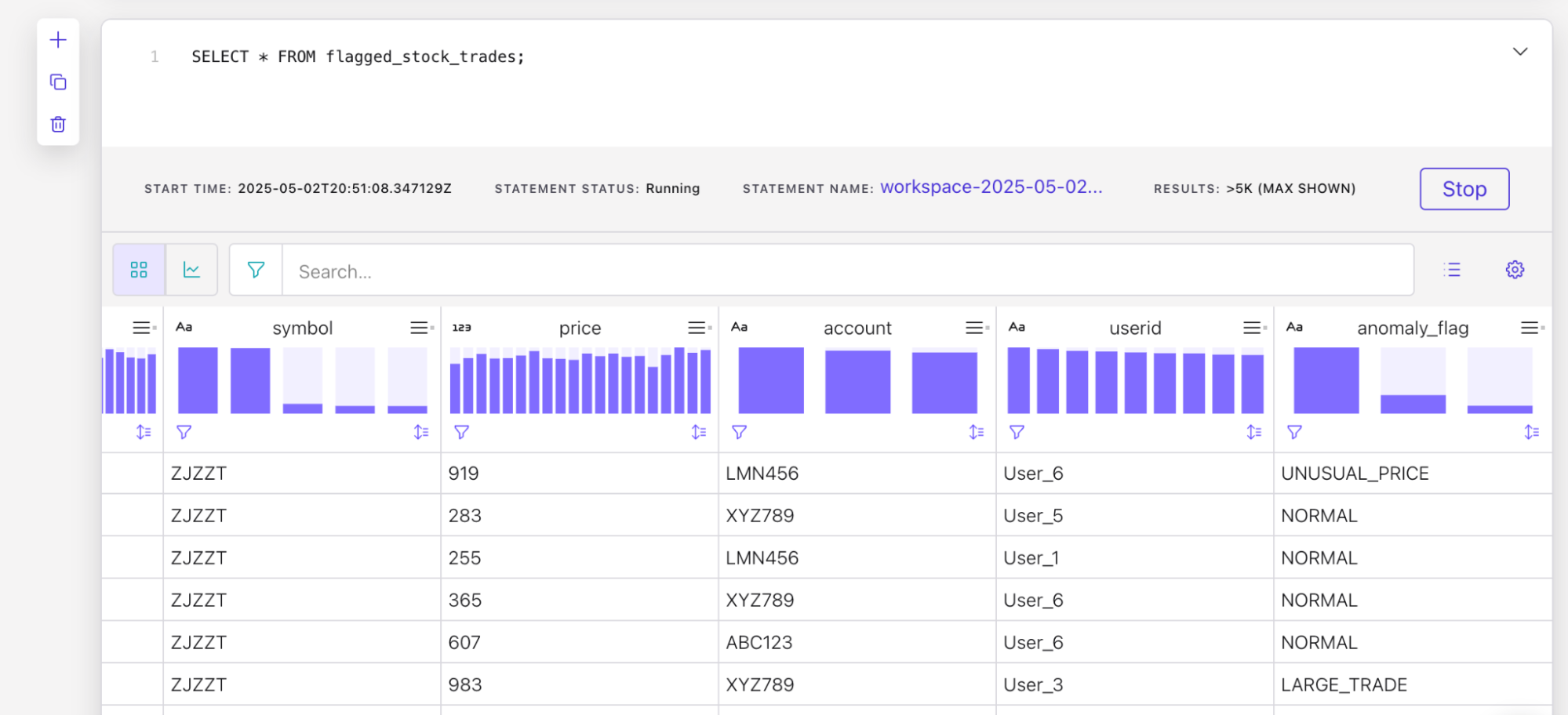Filter the symbol column
This screenshot has height=715, width=1568.
pos(184,432)
